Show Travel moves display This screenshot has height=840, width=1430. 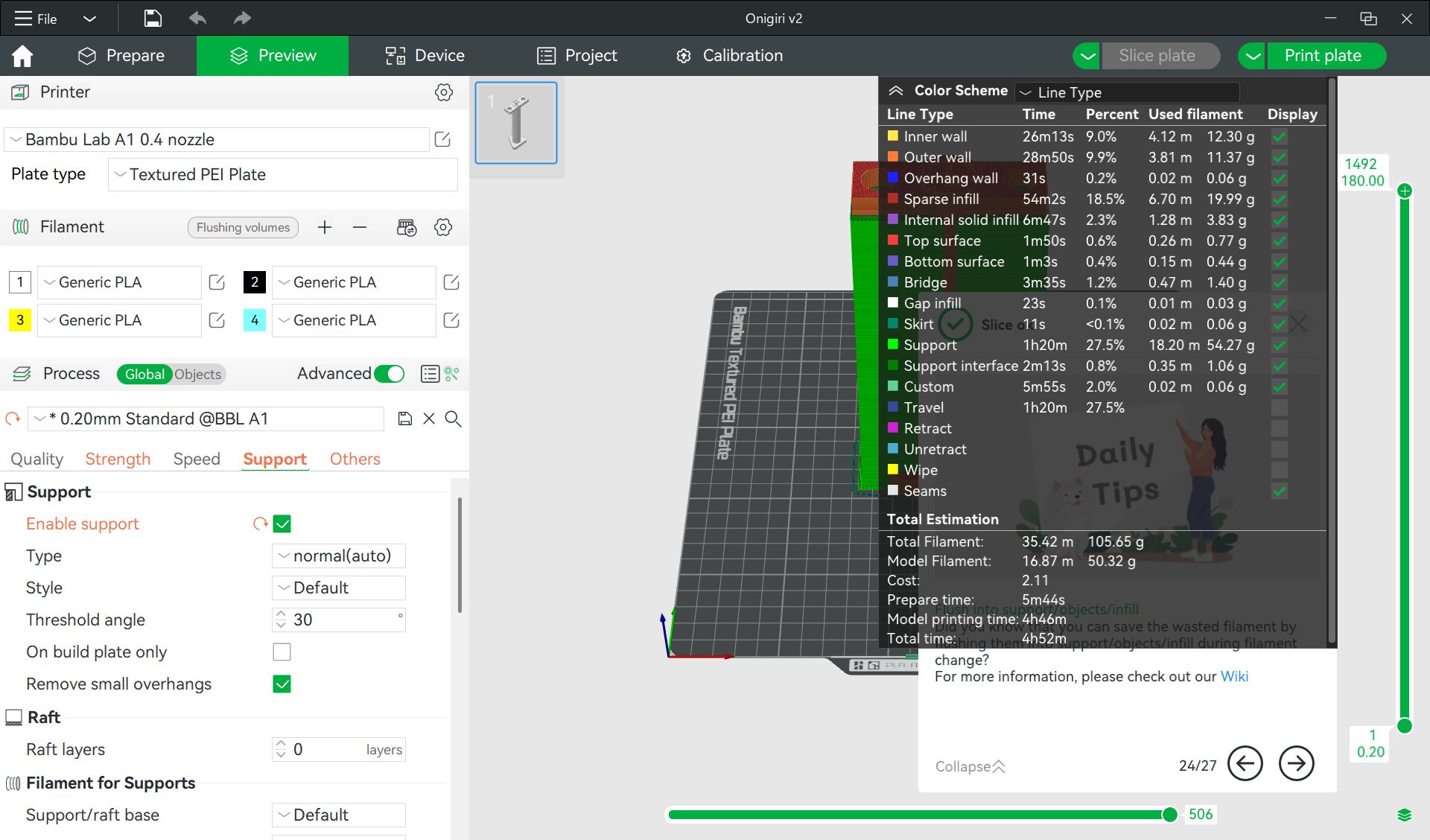tap(1280, 408)
